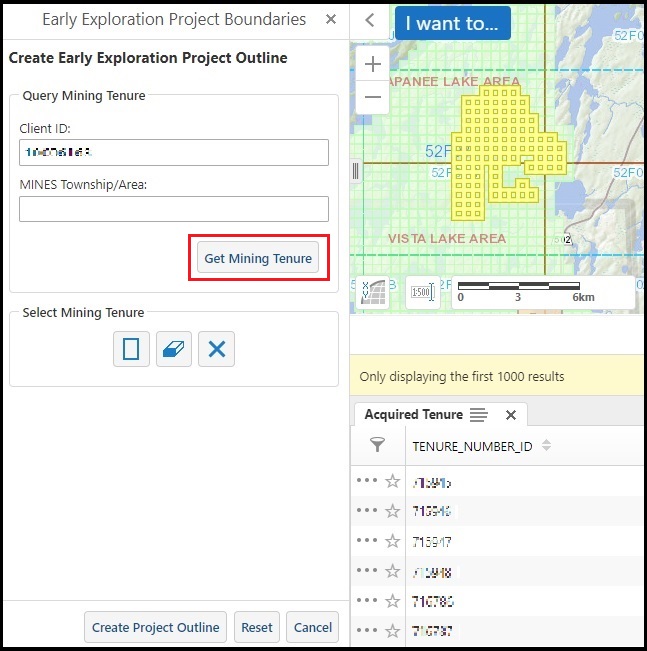This screenshot has height=651, width=647.
Task: Open the XY coordinates tool
Action: point(373,292)
